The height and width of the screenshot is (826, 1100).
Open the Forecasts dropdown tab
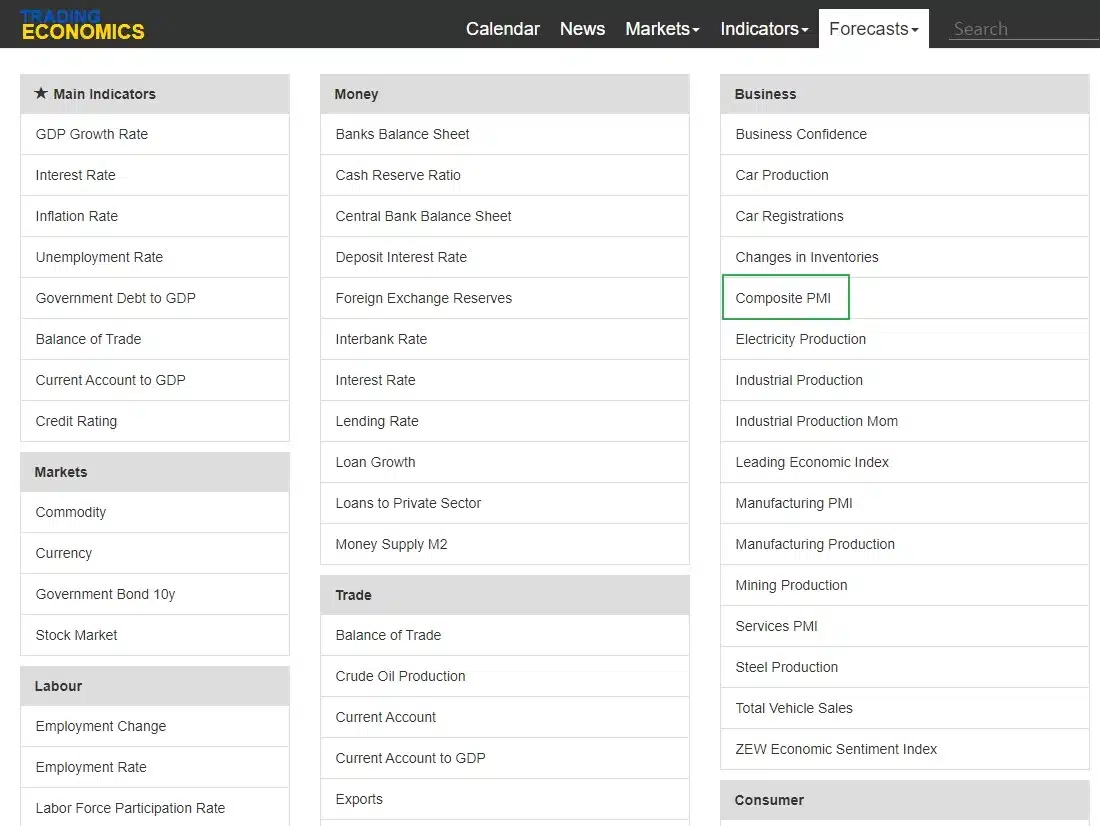[873, 29]
